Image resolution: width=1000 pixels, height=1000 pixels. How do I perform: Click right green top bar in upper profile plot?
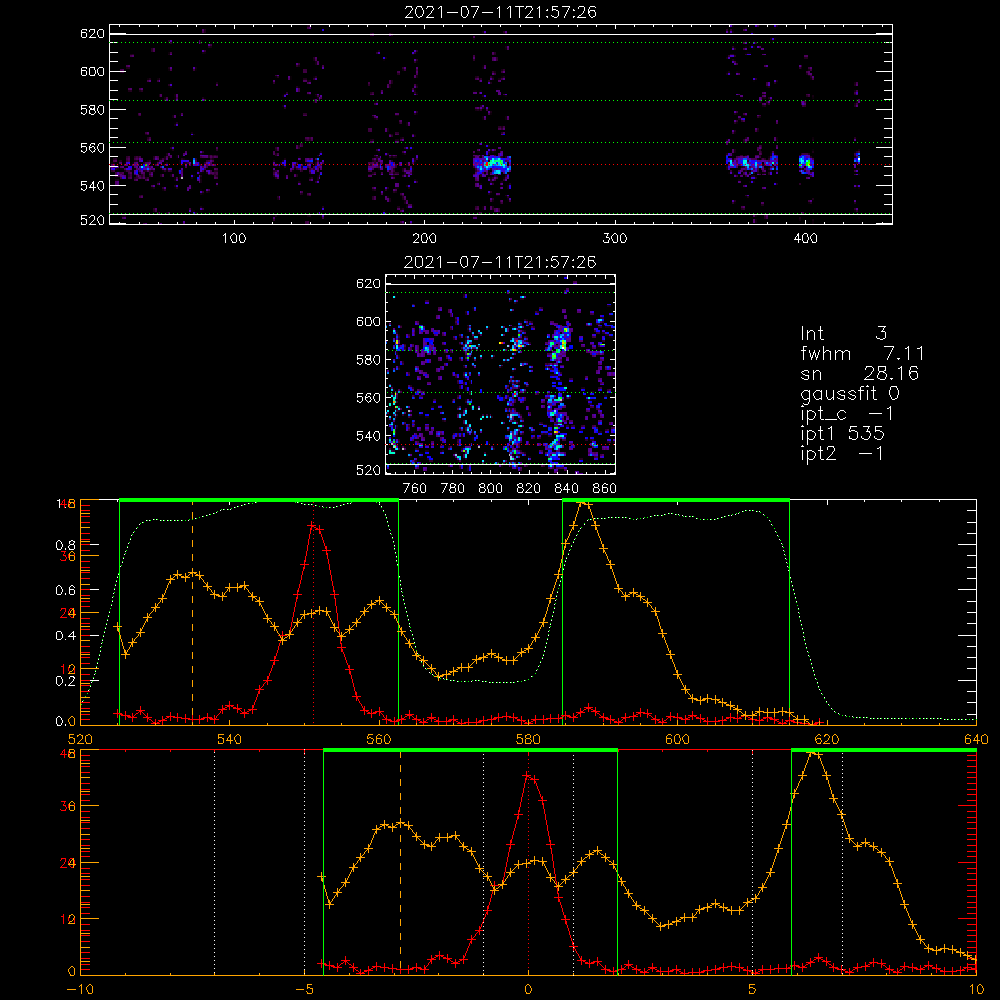click(676, 500)
